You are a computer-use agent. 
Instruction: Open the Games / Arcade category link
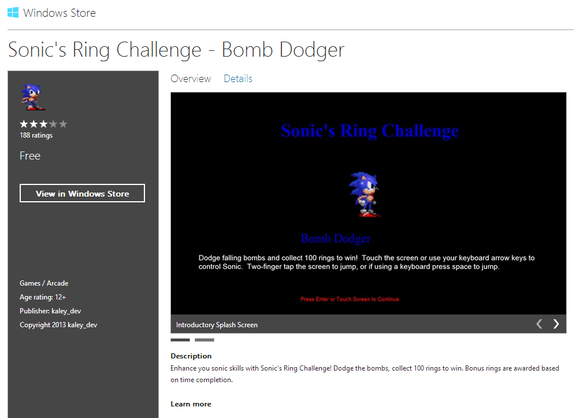click(x=44, y=283)
